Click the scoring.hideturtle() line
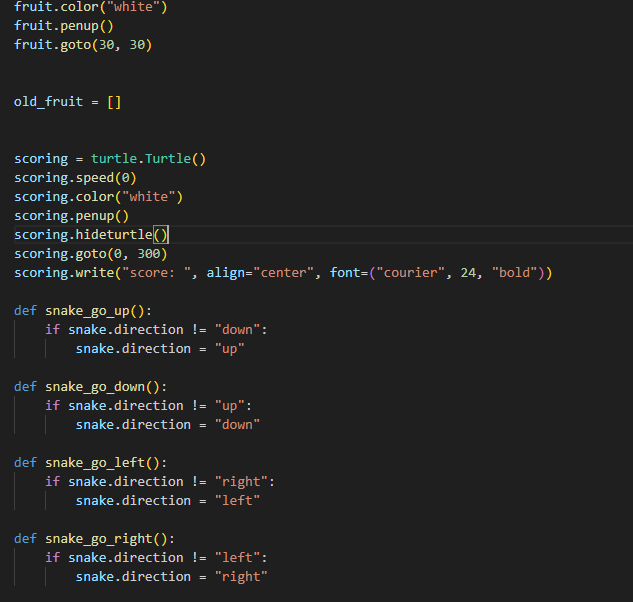The width and height of the screenshot is (633, 602). click(x=90, y=235)
